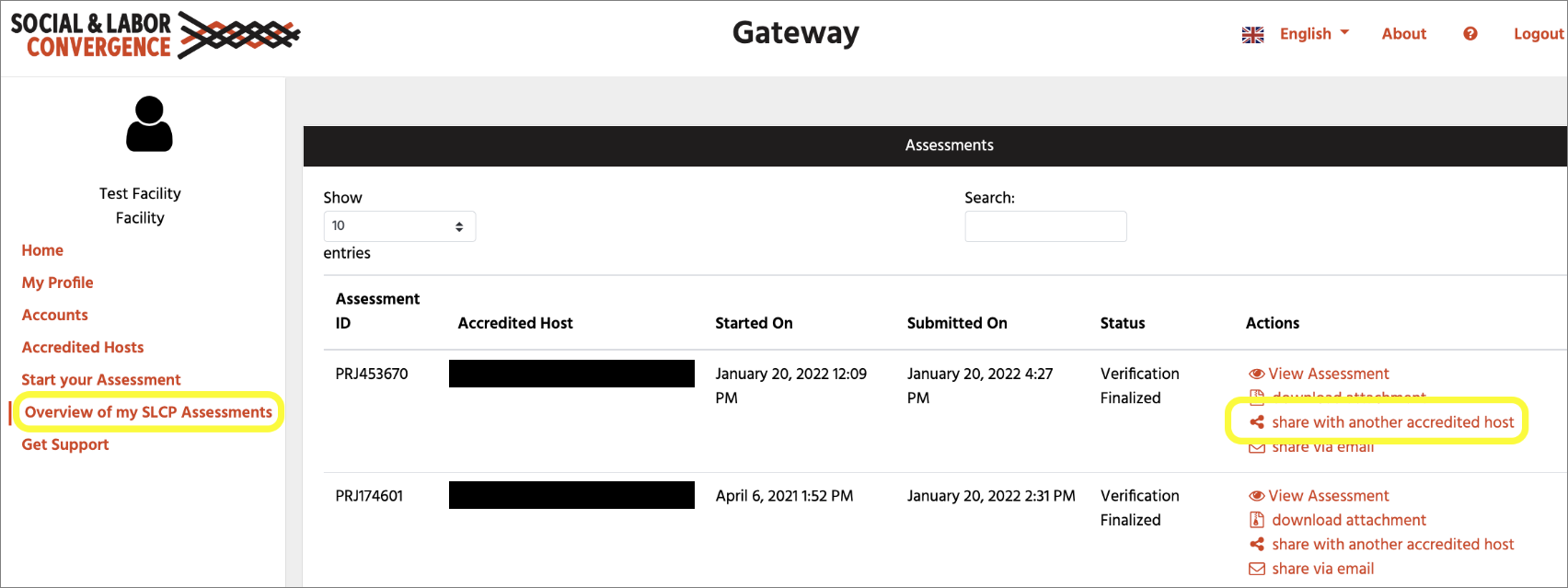Click the download attachment icon for PRJ174601

pyautogui.click(x=1257, y=520)
